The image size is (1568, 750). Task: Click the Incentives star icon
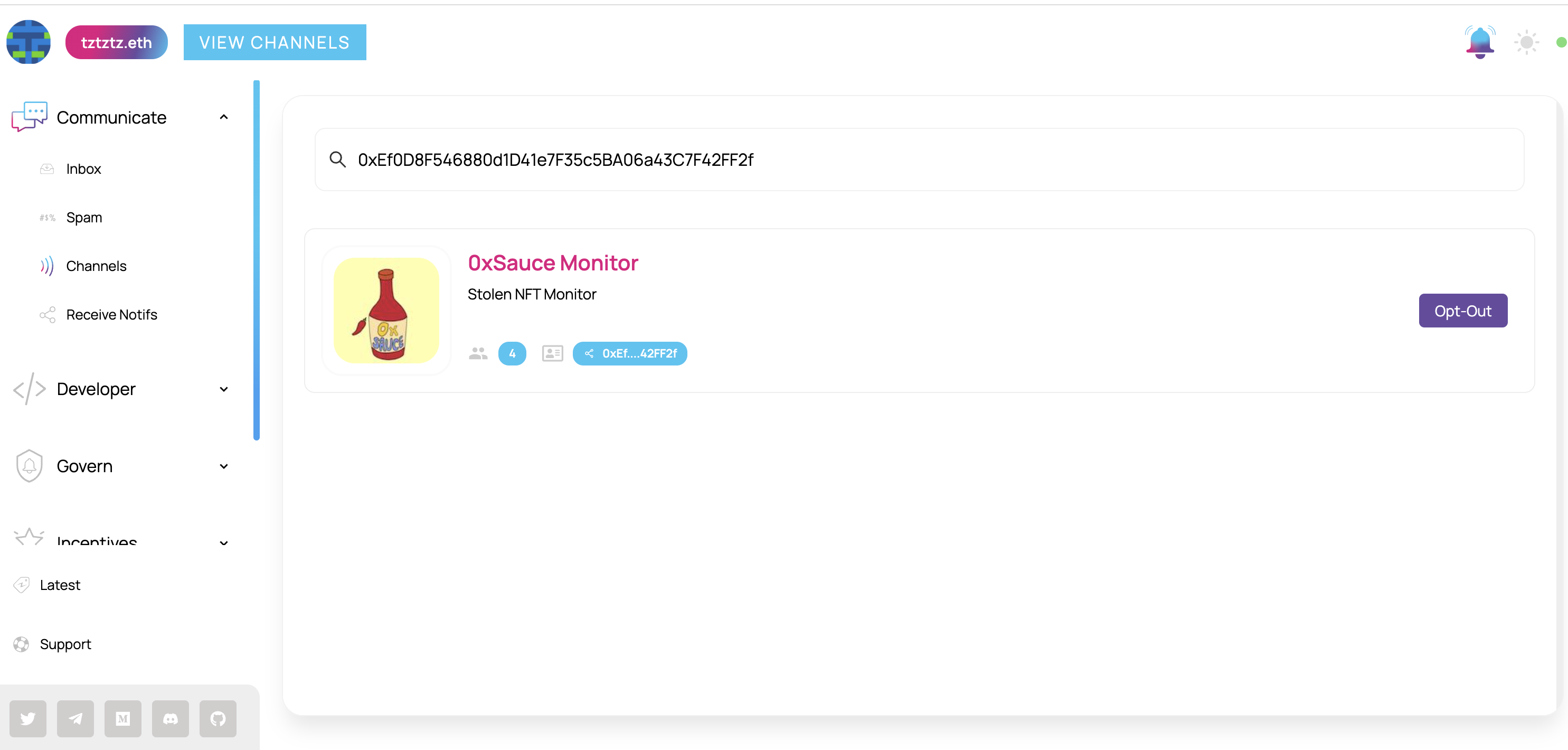pyautogui.click(x=29, y=536)
